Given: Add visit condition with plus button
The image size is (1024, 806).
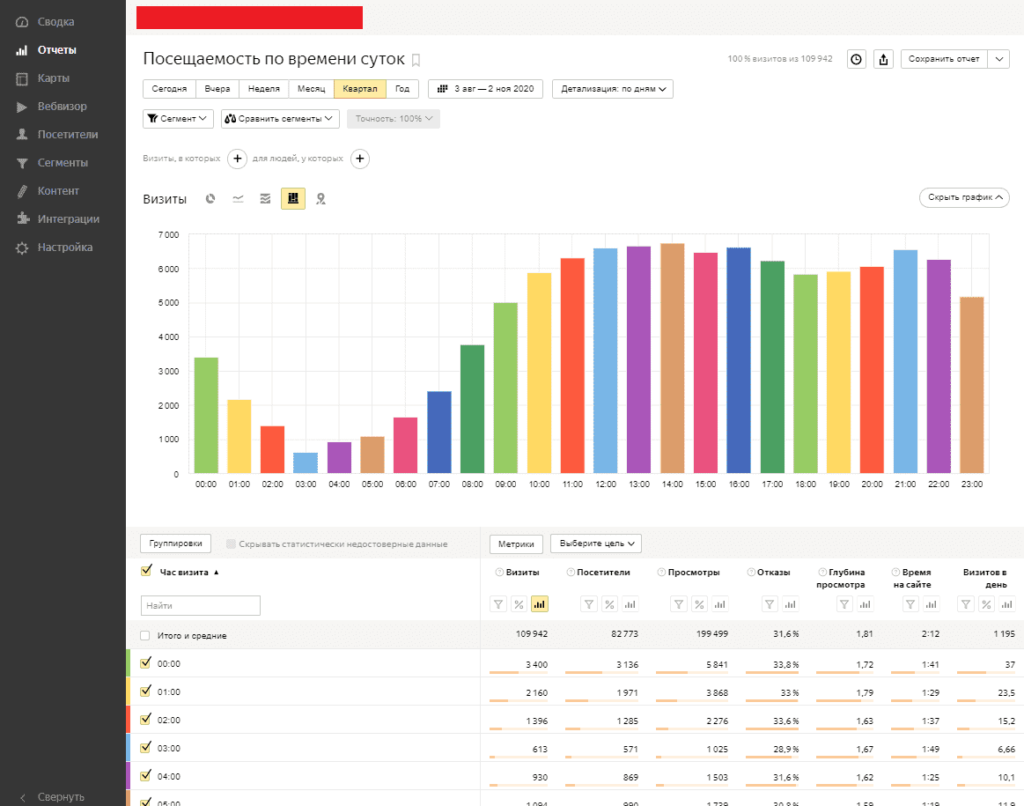Looking at the screenshot, I should pyautogui.click(x=237, y=158).
